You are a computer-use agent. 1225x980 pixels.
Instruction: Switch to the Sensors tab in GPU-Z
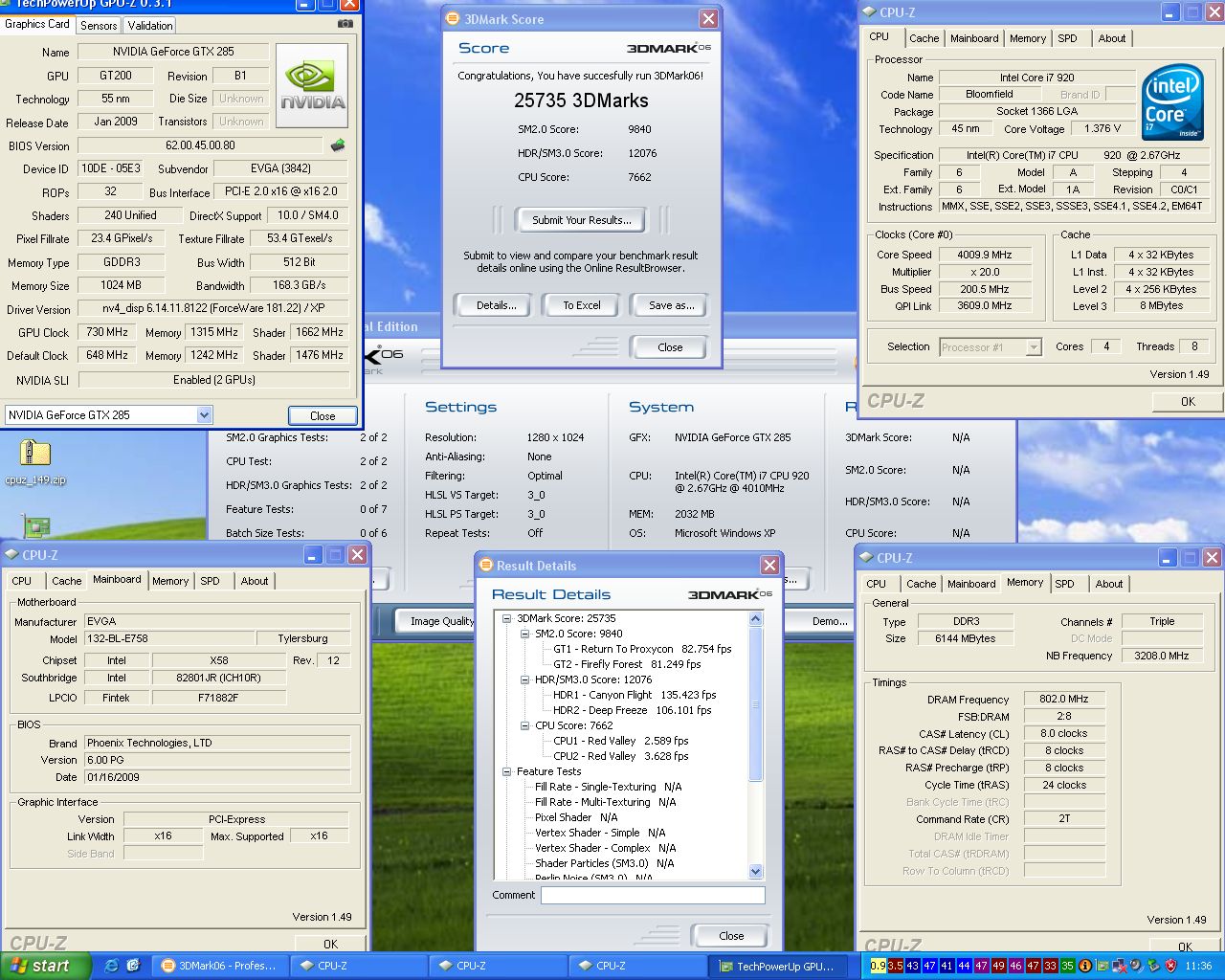99,25
